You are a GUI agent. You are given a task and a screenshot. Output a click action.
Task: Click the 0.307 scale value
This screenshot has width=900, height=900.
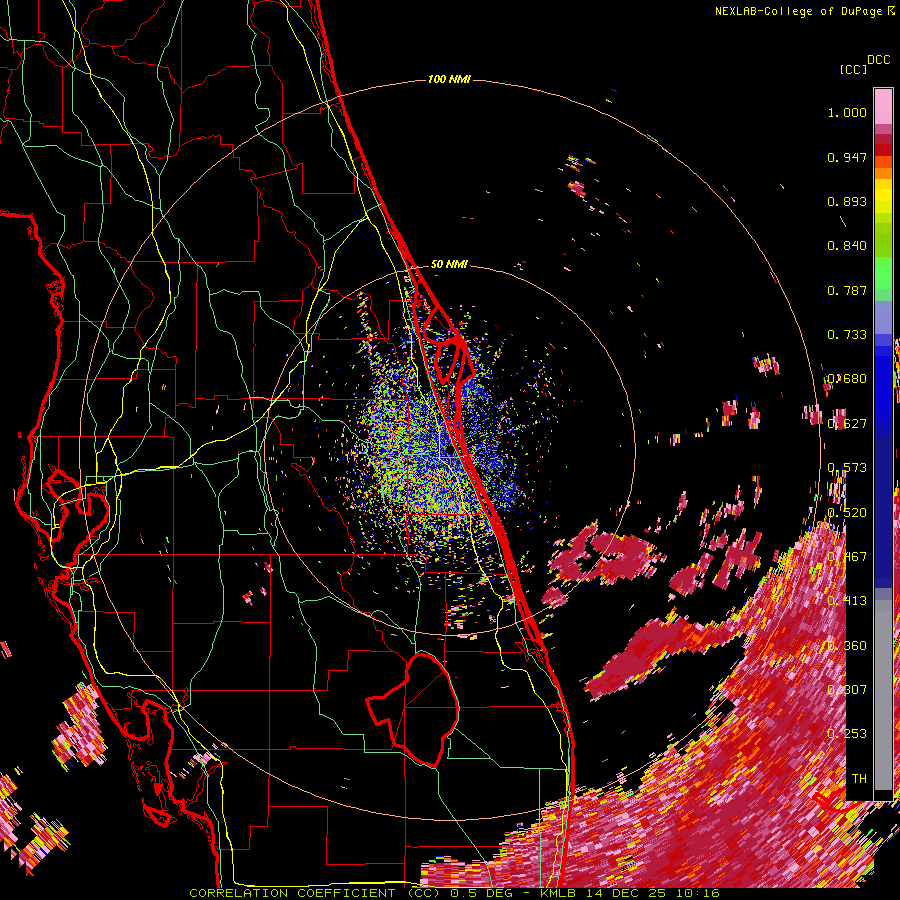847,690
